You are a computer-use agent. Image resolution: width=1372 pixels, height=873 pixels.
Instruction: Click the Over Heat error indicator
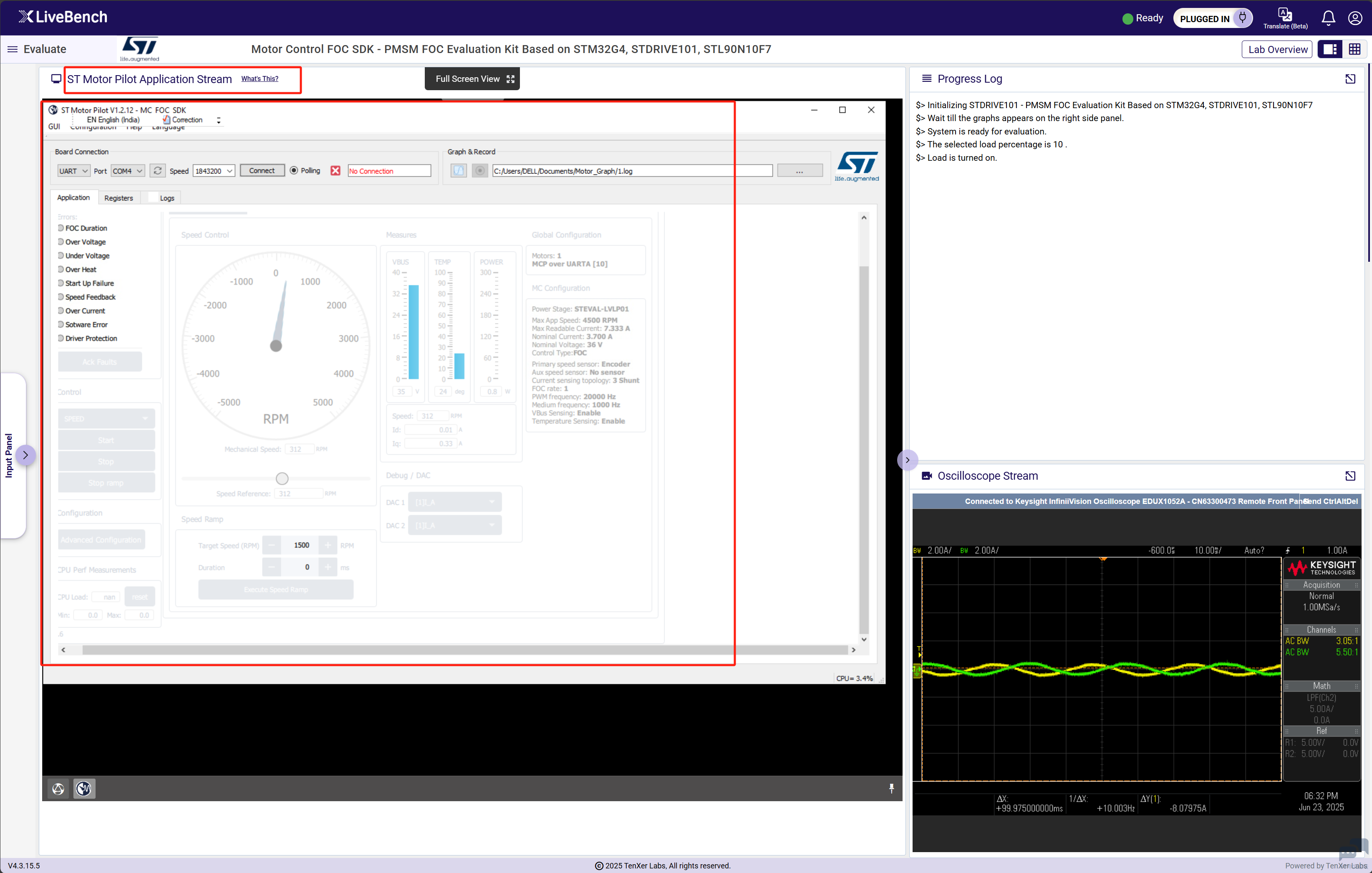61,269
